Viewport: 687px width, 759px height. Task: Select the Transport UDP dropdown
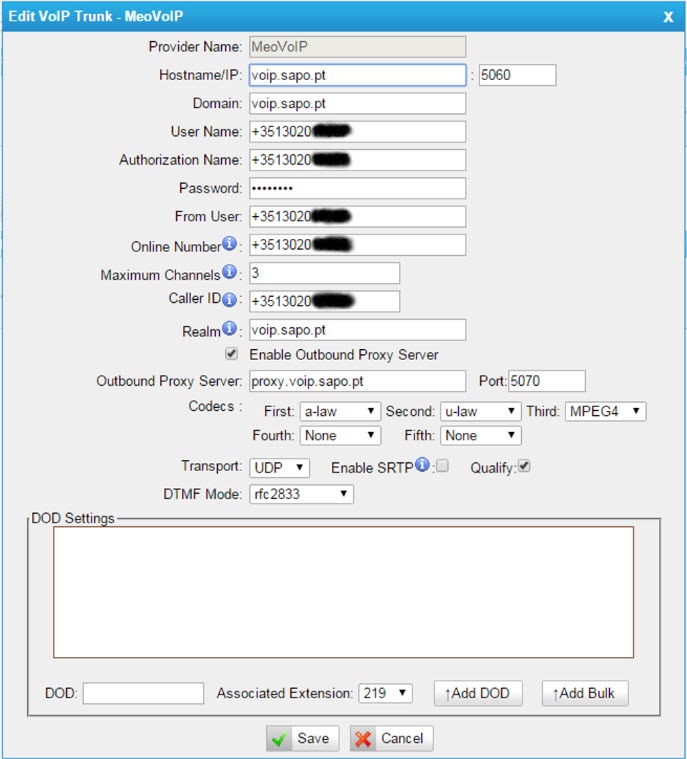(279, 467)
